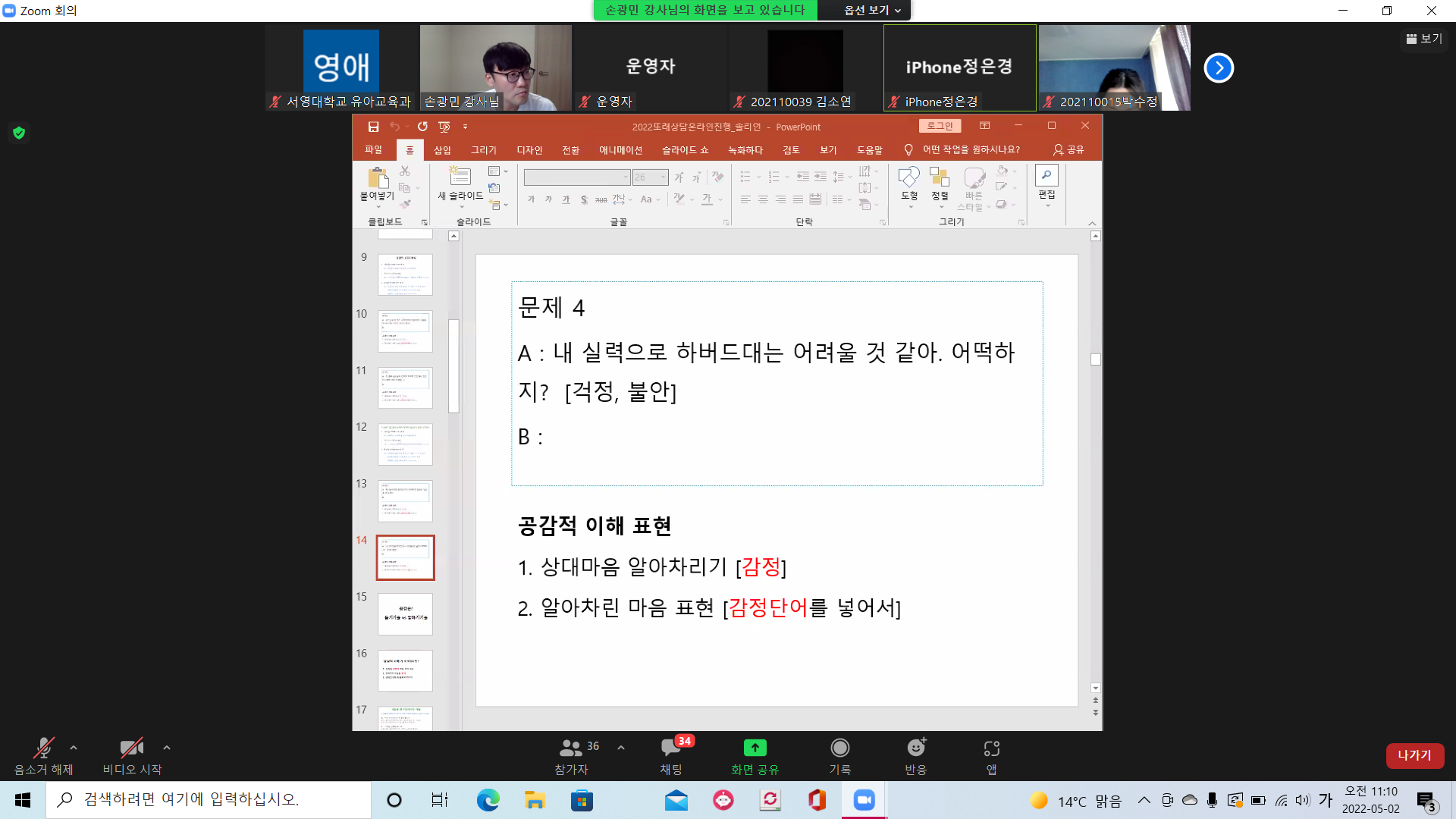Click the green encryption shield icon
The width and height of the screenshot is (1456, 819).
pos(19,133)
